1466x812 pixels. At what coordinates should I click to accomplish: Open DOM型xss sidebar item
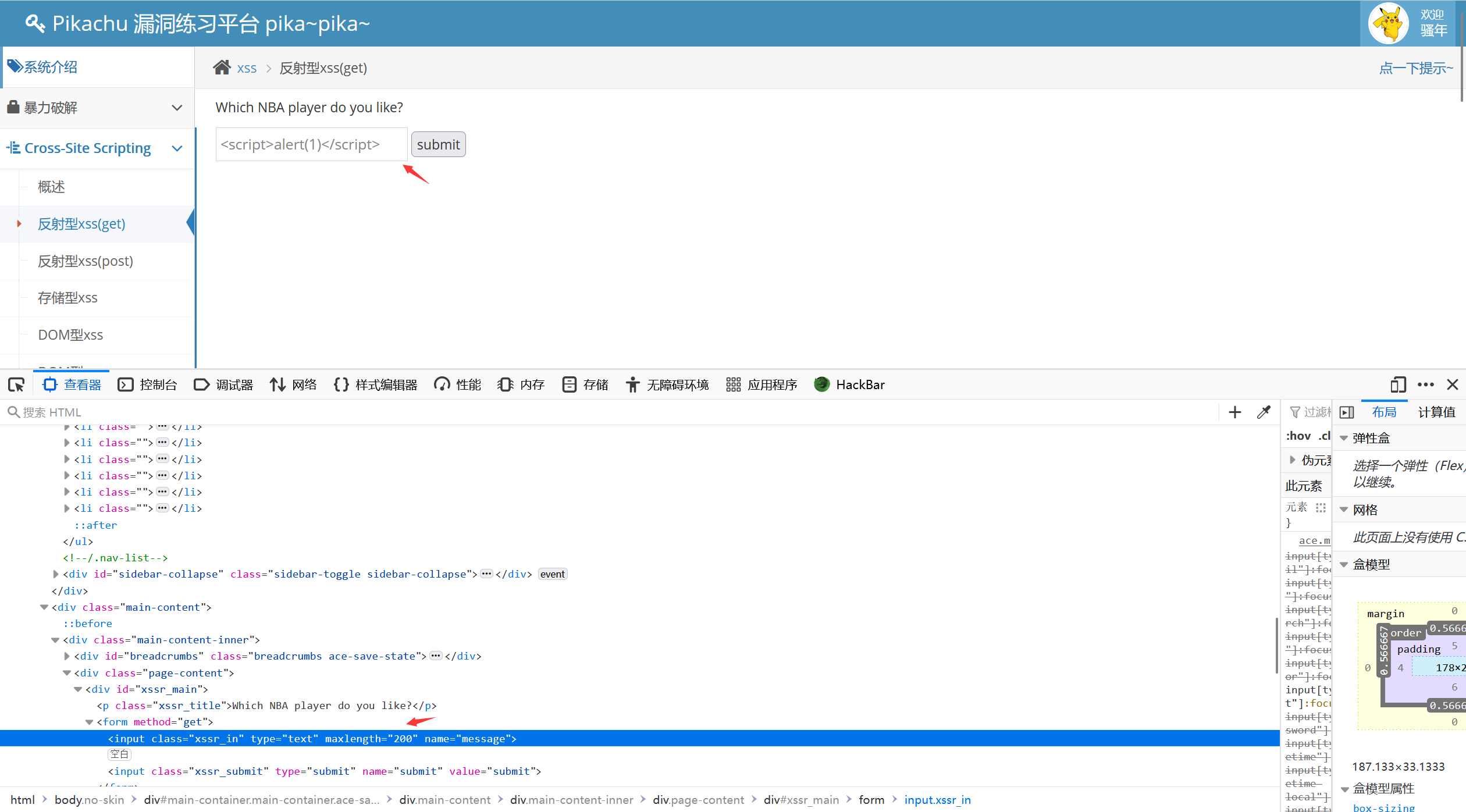[x=70, y=335]
